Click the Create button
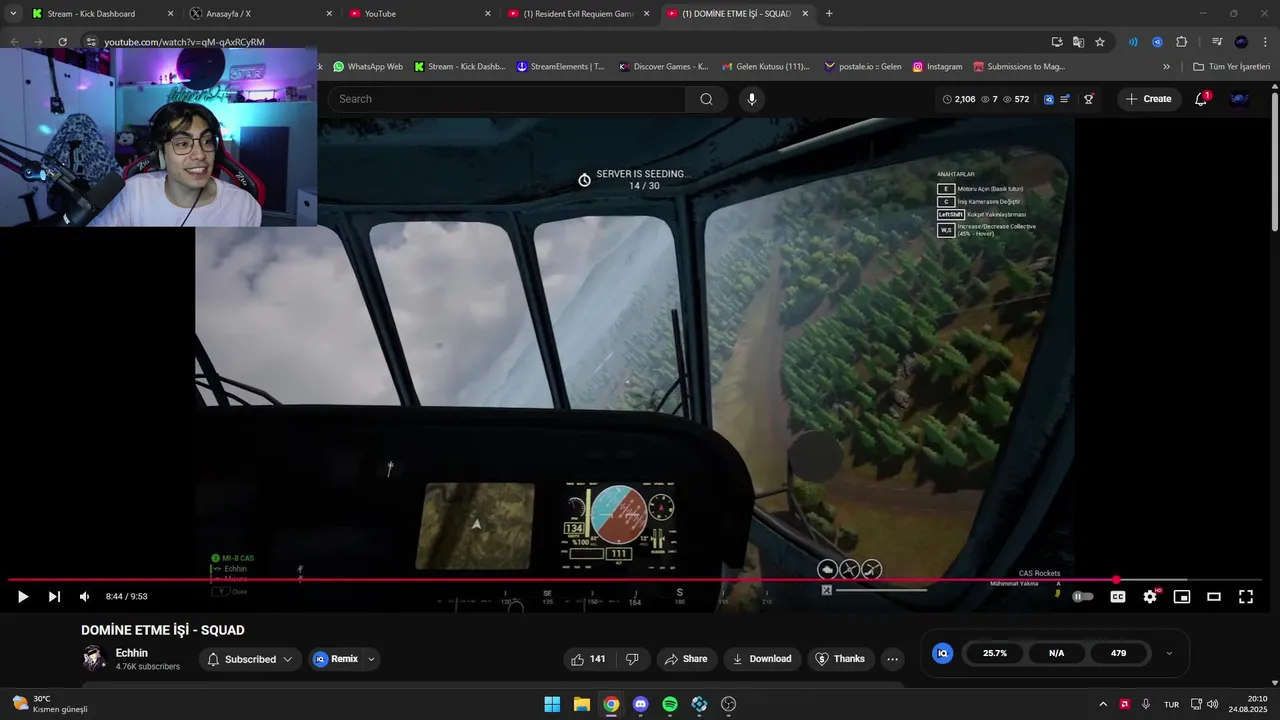1280x720 pixels. pyautogui.click(x=1148, y=99)
